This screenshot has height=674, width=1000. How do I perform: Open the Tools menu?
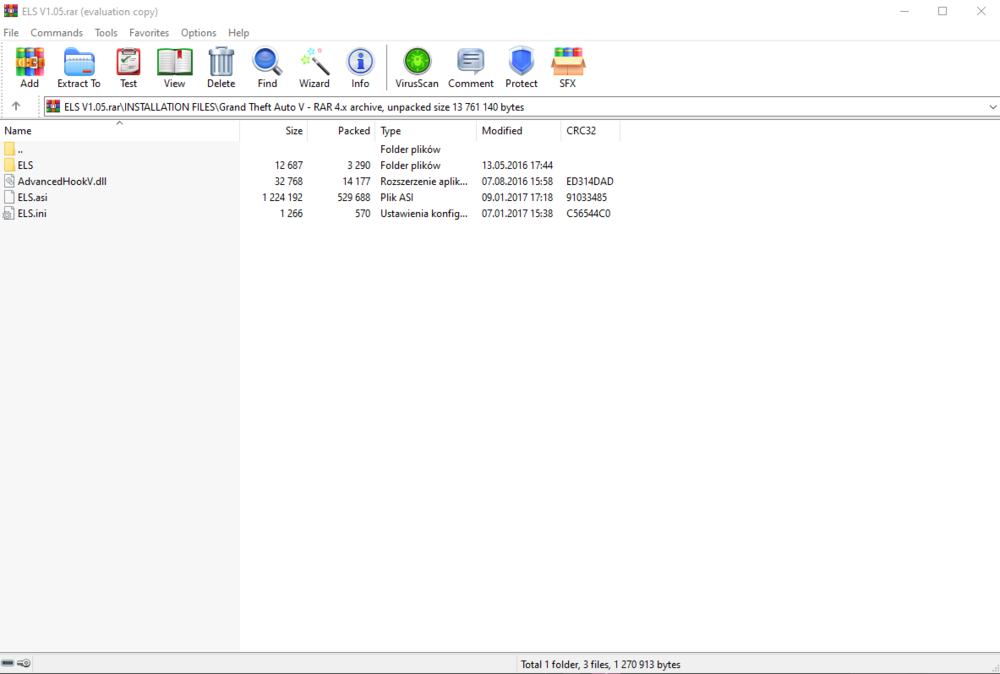tap(105, 32)
